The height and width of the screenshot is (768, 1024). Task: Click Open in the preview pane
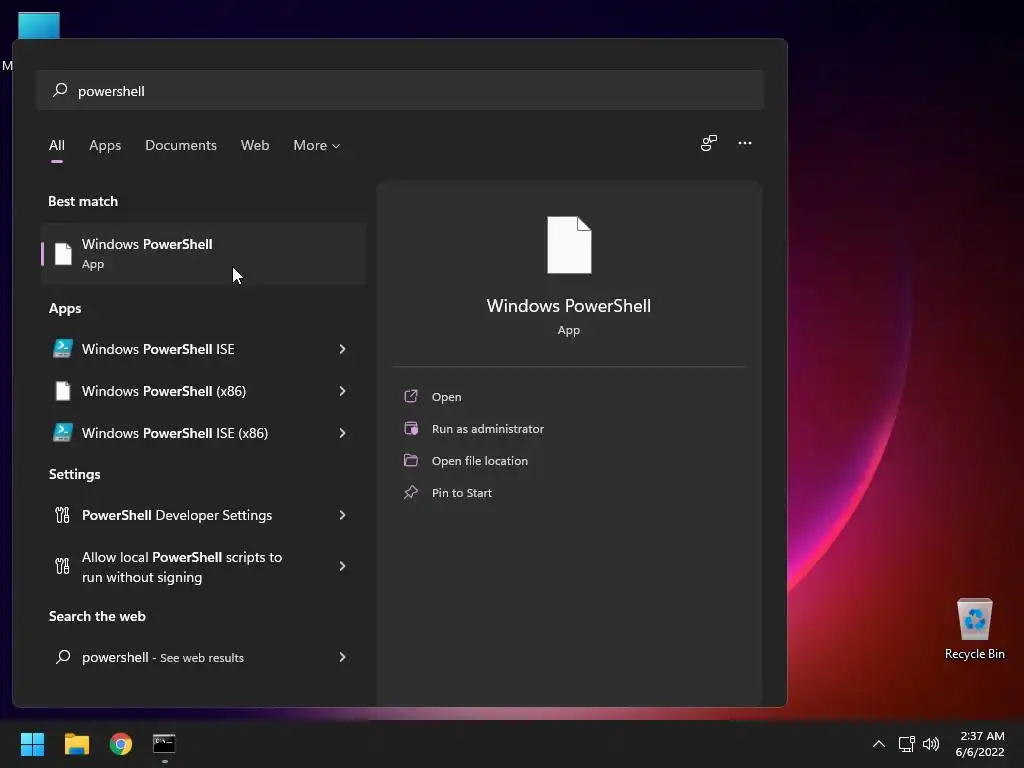[x=447, y=397]
